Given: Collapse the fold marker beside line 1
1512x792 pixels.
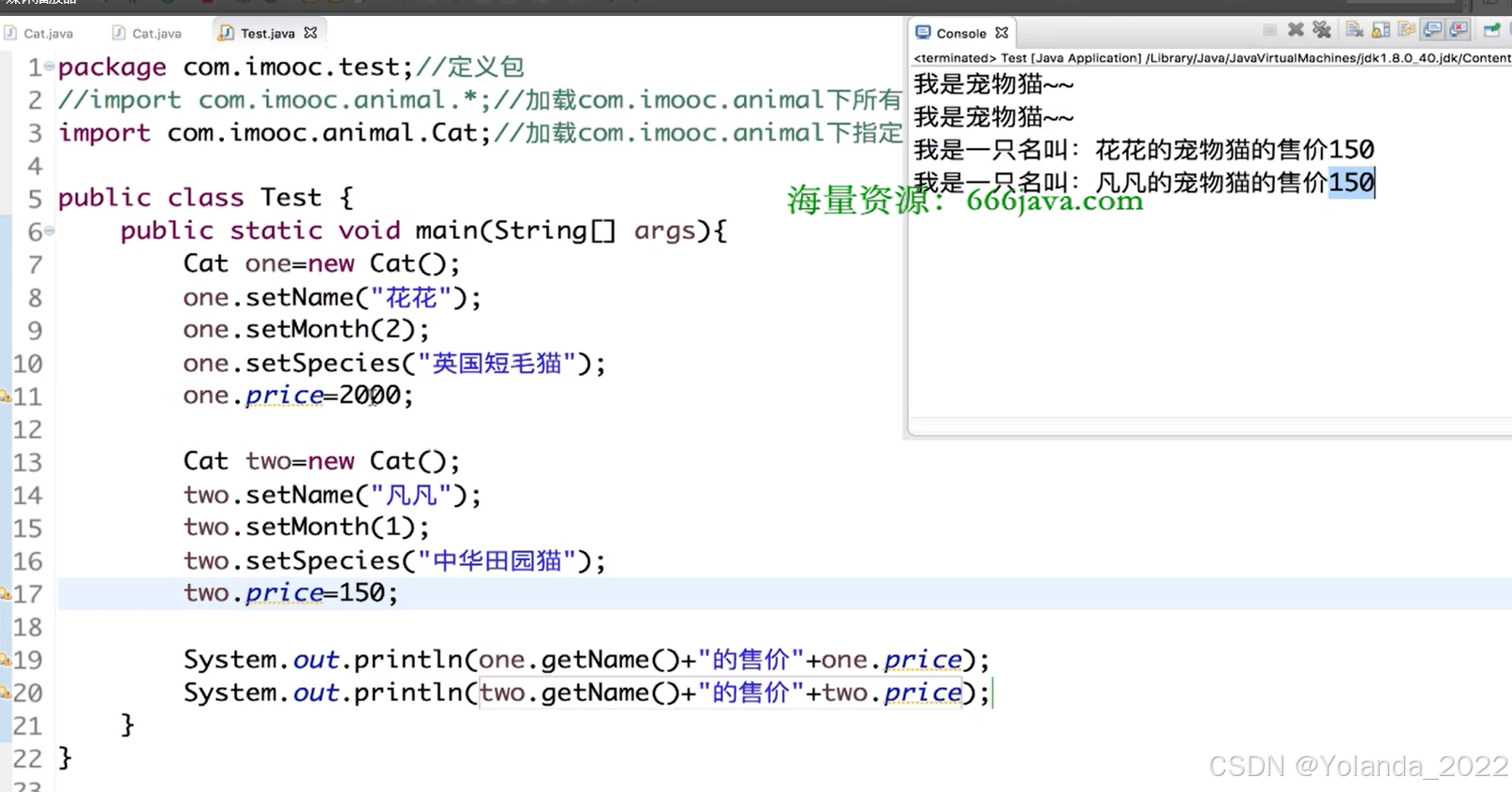Looking at the screenshot, I should point(49,67).
